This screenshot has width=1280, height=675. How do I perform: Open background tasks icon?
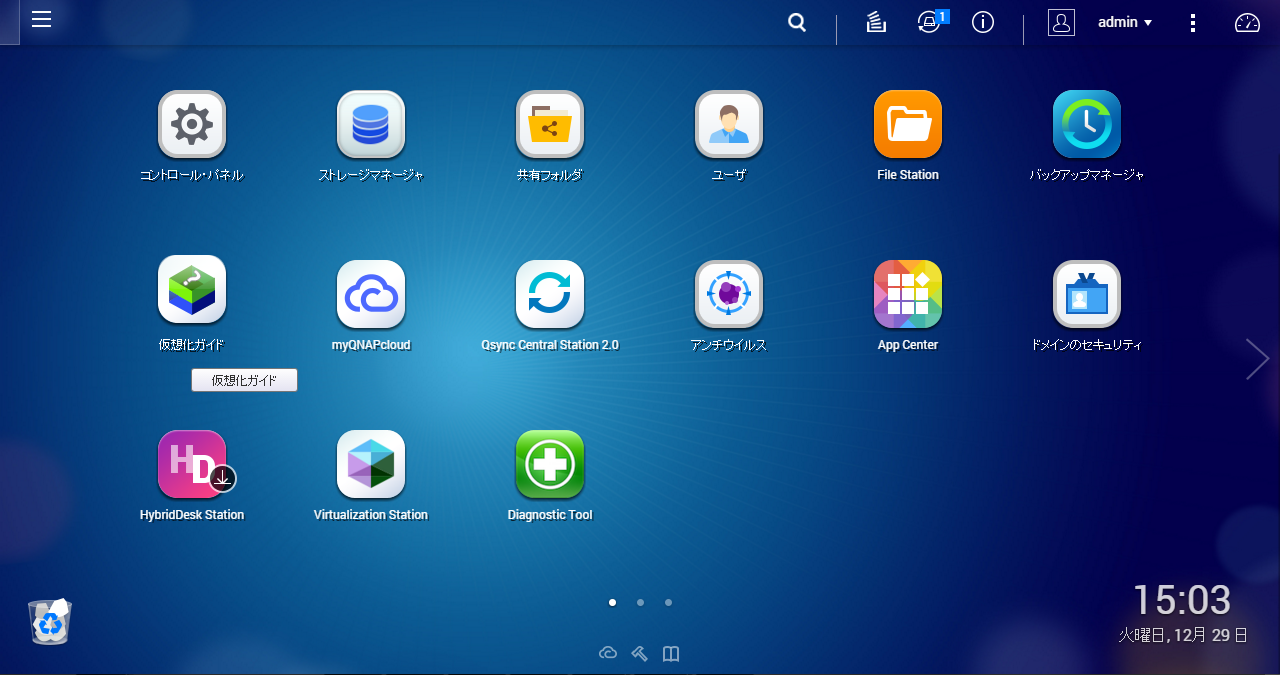tap(876, 22)
